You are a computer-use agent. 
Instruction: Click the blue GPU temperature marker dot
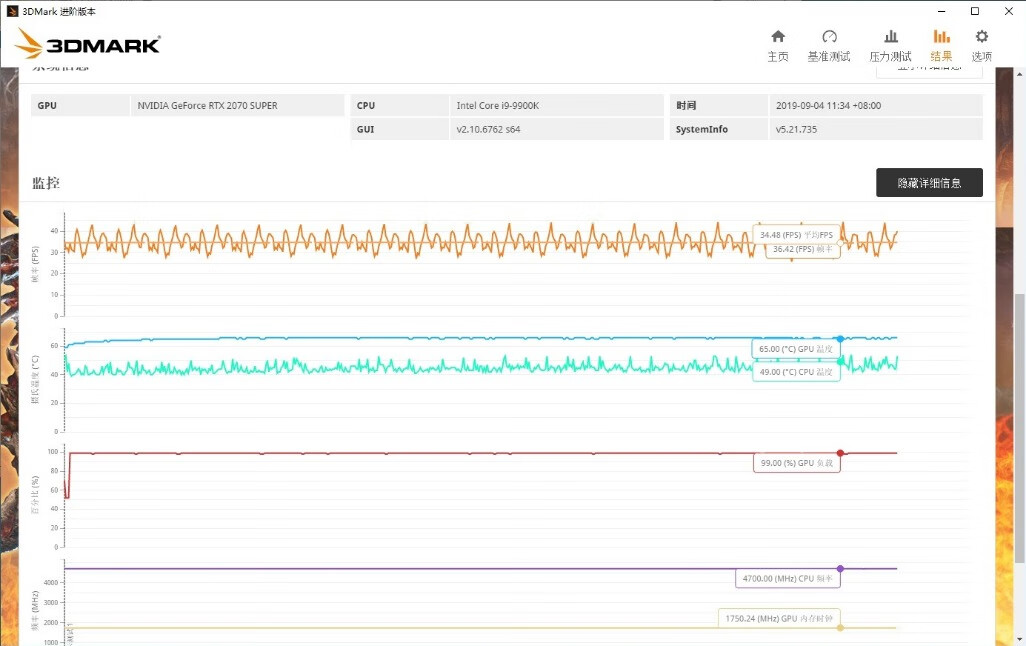[x=840, y=339]
